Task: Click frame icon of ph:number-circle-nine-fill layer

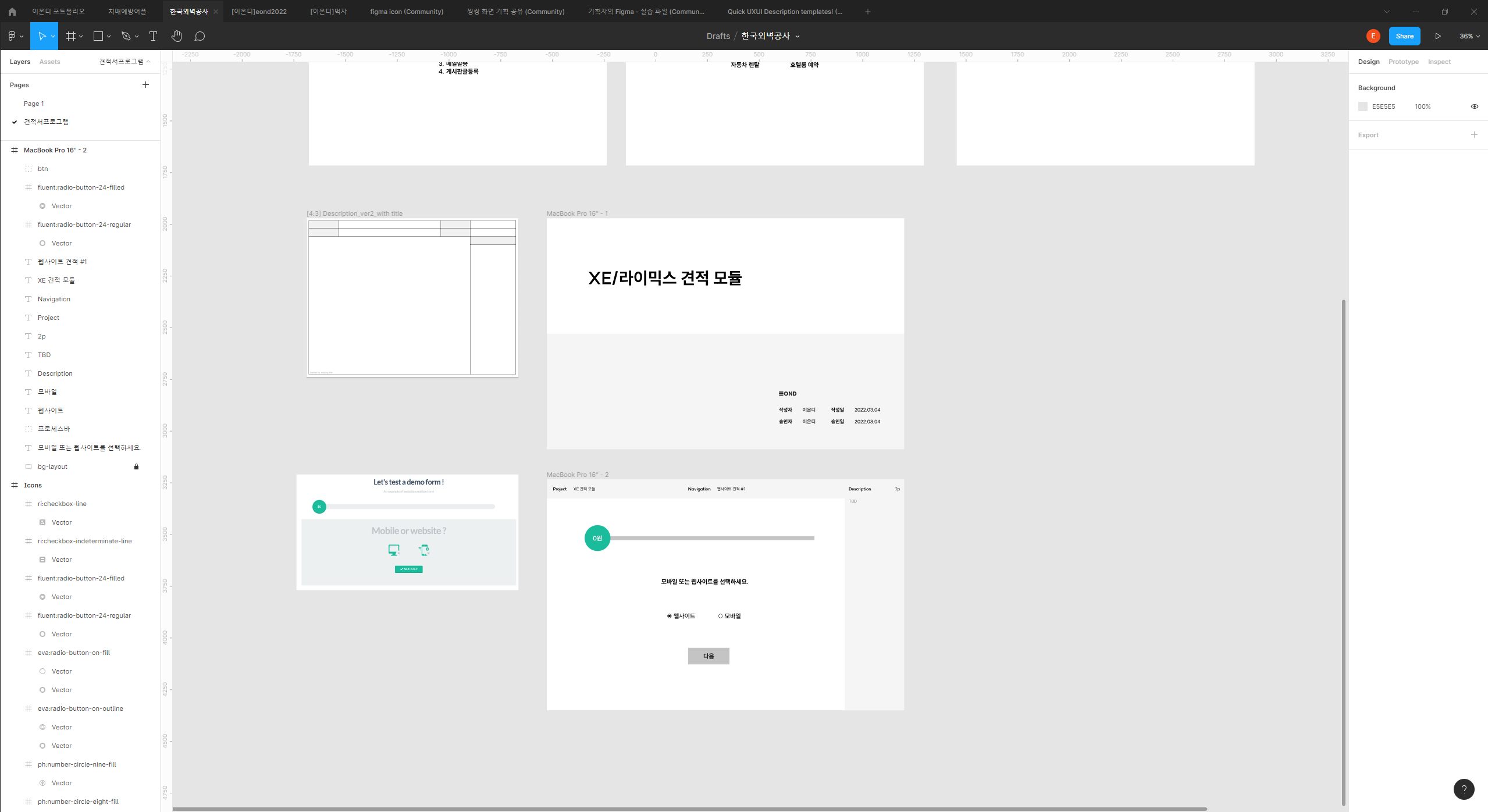Action: pyautogui.click(x=29, y=764)
